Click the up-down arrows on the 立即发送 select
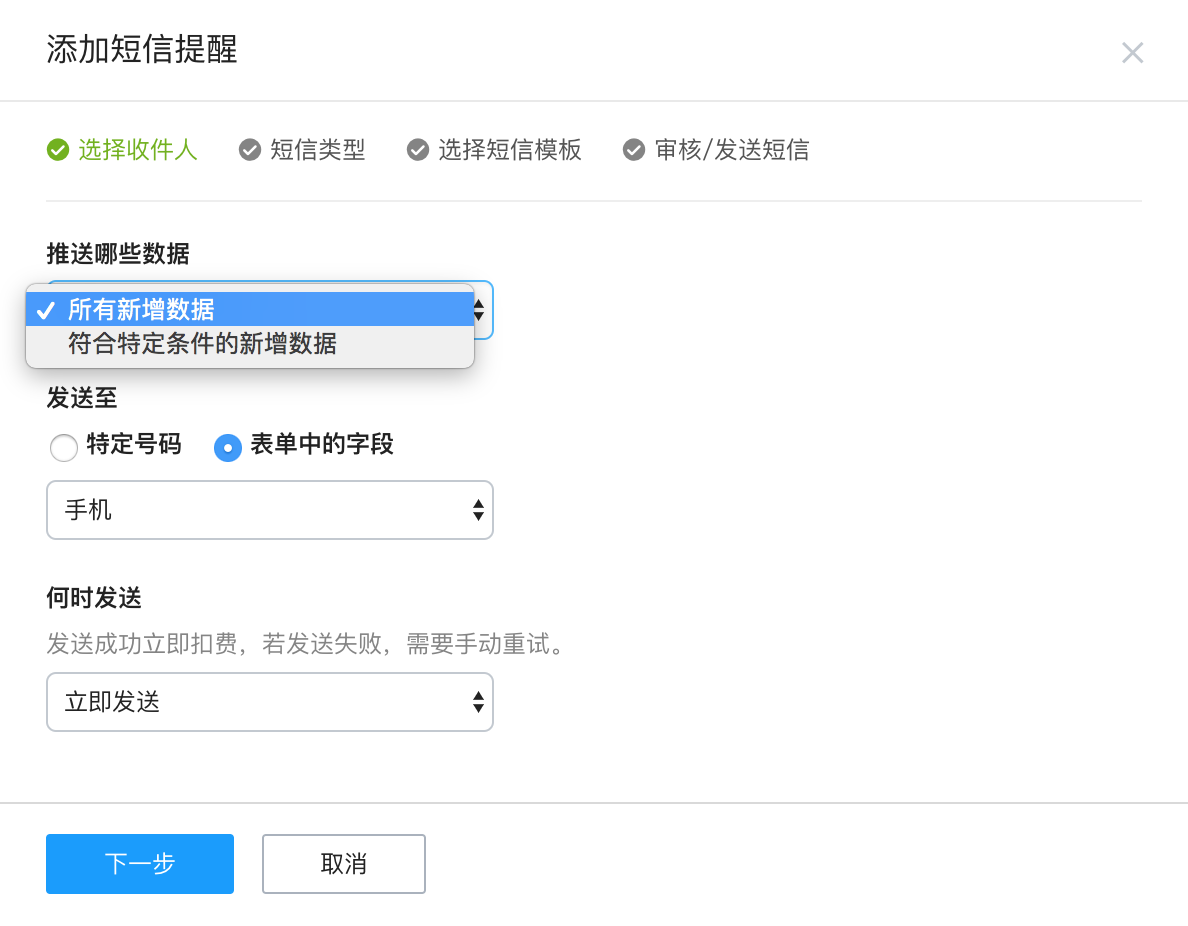 click(x=478, y=702)
